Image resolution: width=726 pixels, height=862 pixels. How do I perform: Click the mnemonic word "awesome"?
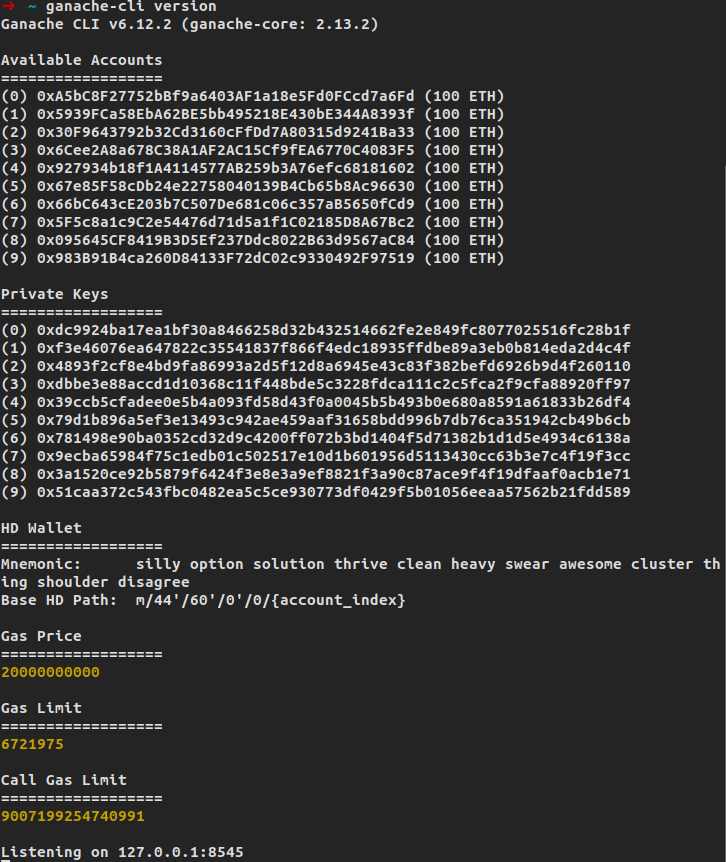[x=590, y=564]
